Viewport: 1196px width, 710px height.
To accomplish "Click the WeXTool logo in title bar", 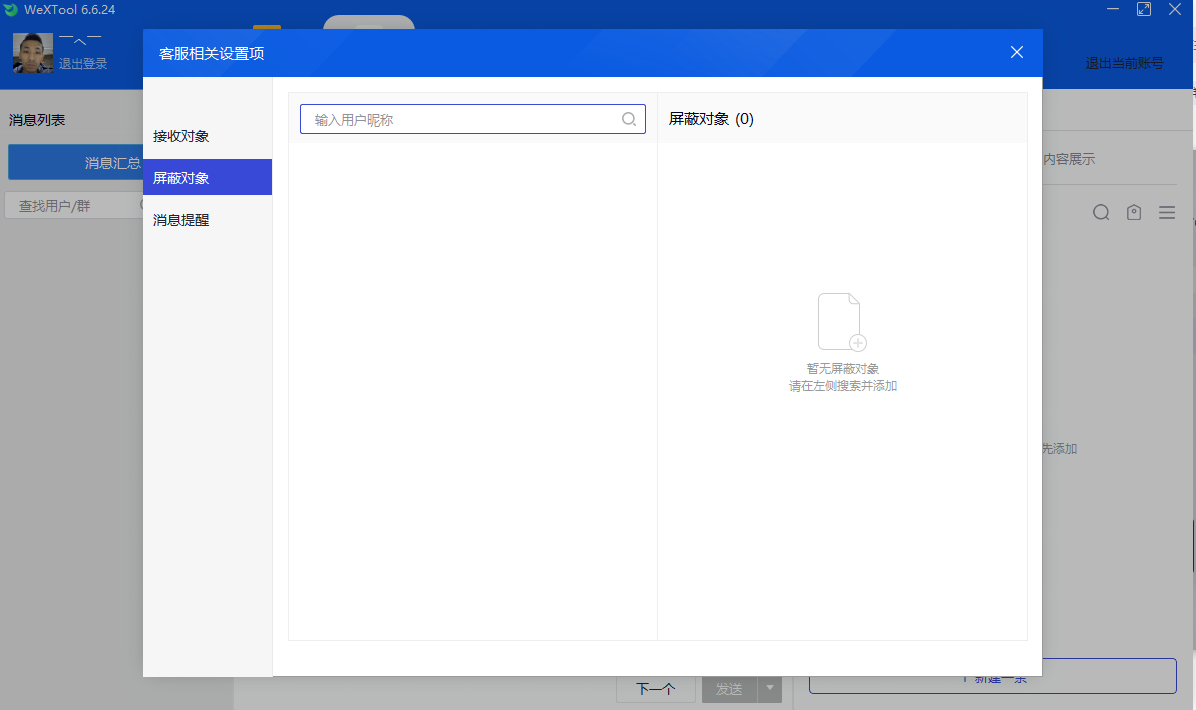I will point(11,9).
